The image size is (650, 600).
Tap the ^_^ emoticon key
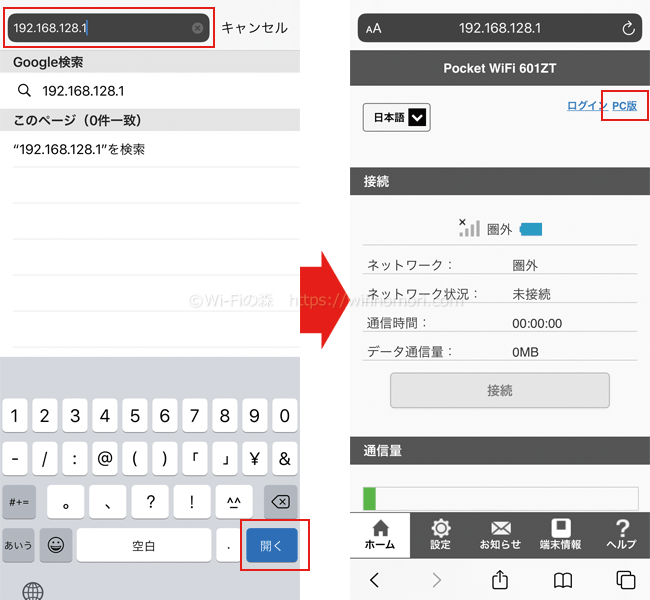click(x=234, y=502)
